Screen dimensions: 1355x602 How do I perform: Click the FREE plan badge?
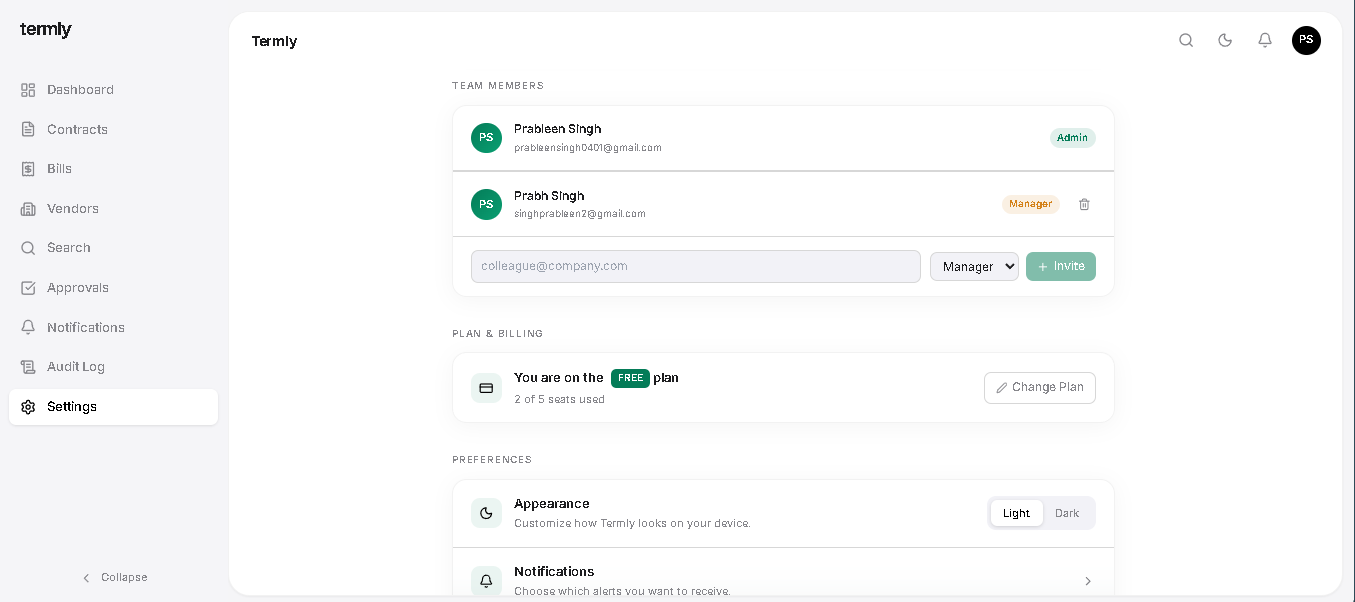(630, 378)
